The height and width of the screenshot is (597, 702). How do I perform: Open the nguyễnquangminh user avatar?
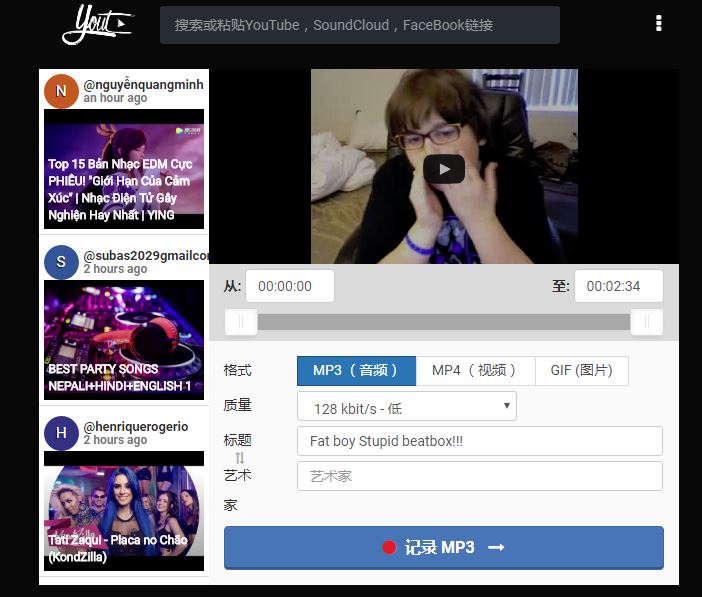tap(61, 91)
